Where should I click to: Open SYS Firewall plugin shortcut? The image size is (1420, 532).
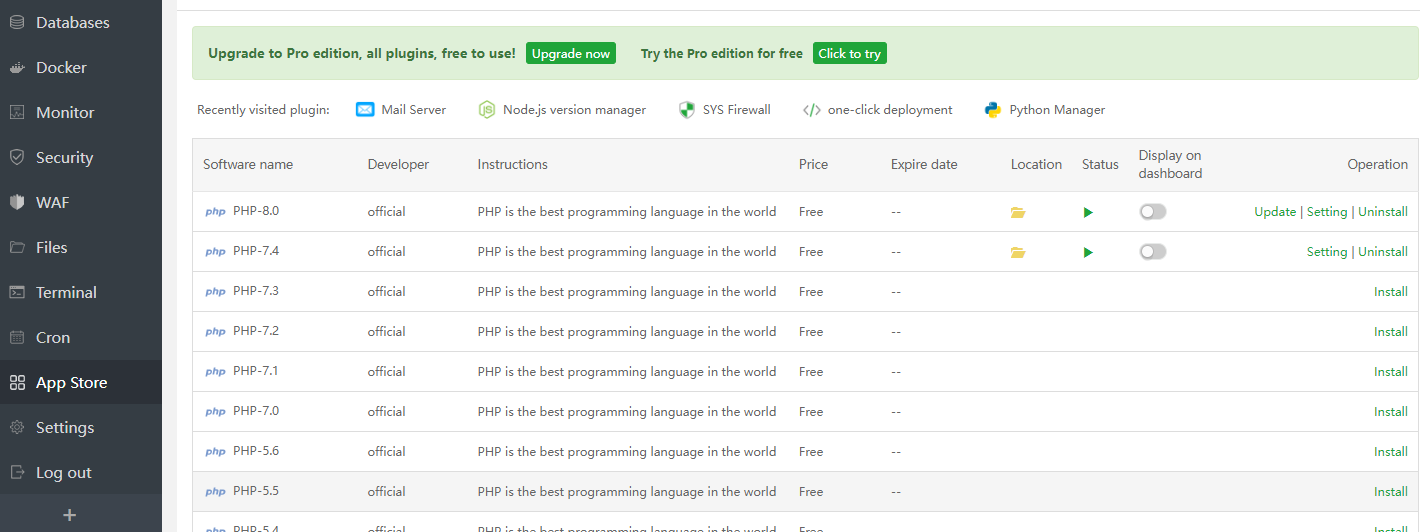click(x=725, y=110)
